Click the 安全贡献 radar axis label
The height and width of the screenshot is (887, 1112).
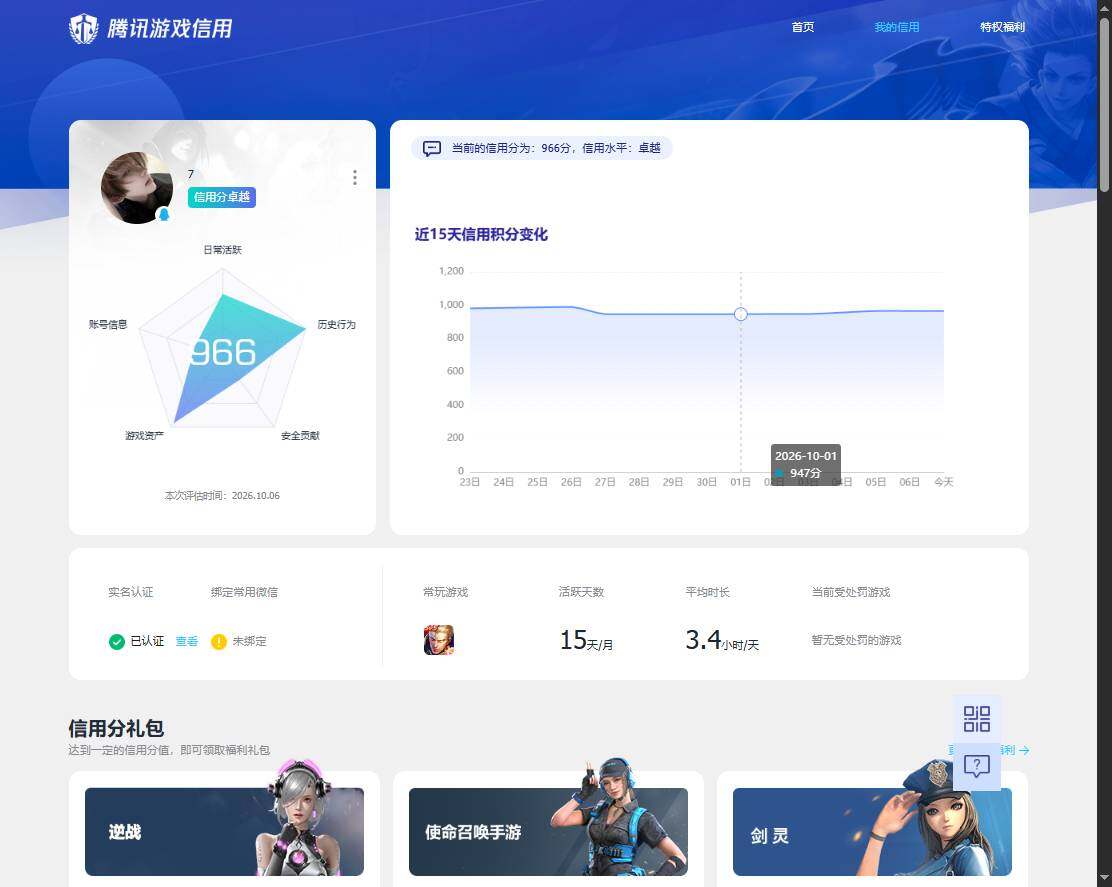(300, 435)
